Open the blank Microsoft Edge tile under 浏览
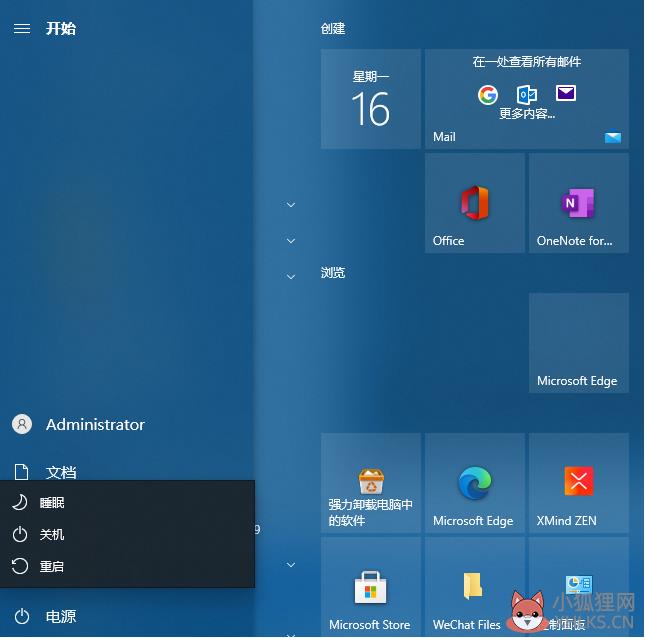Screen dimensions: 645x638 [x=579, y=343]
